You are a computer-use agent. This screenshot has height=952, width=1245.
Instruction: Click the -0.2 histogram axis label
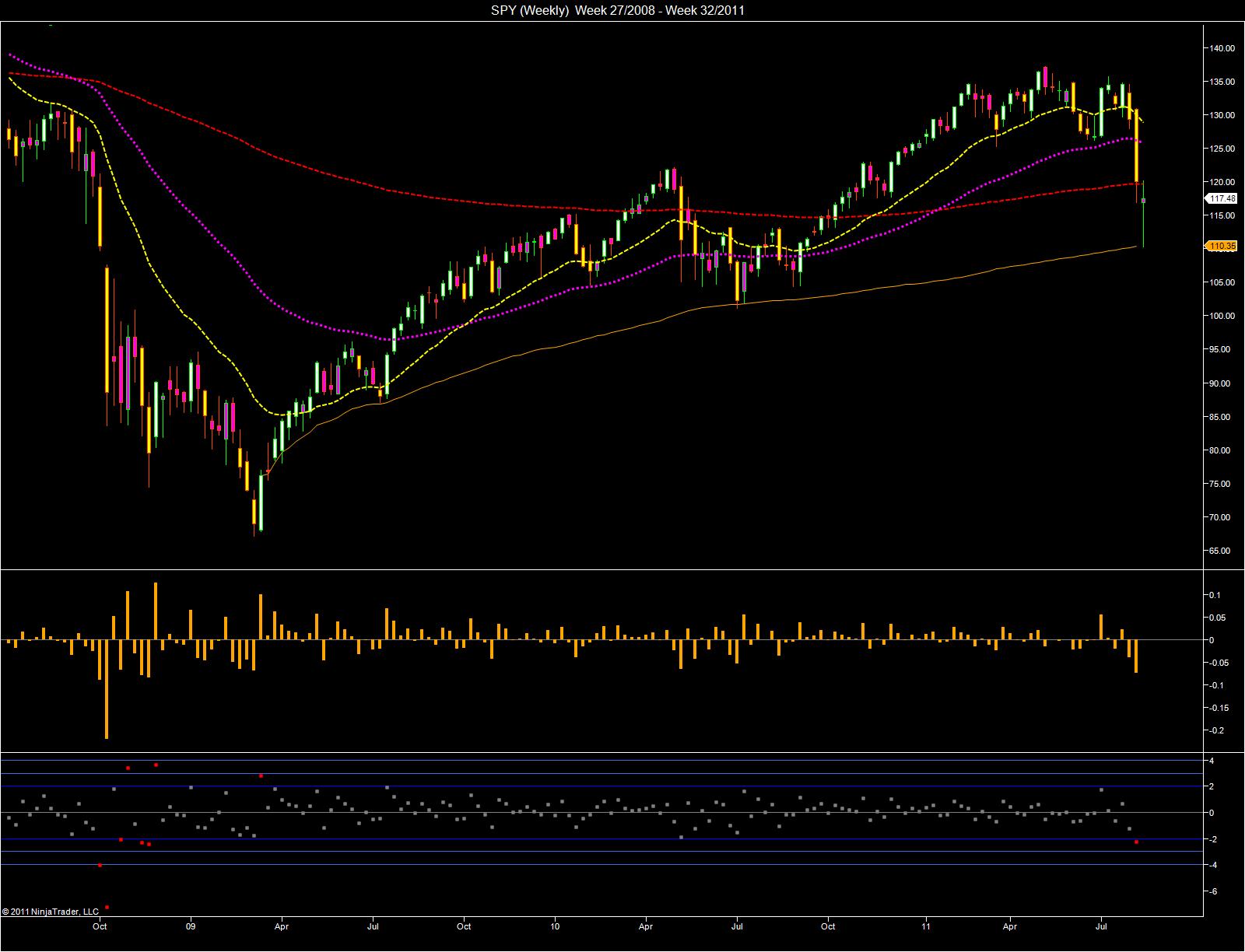click(1216, 730)
